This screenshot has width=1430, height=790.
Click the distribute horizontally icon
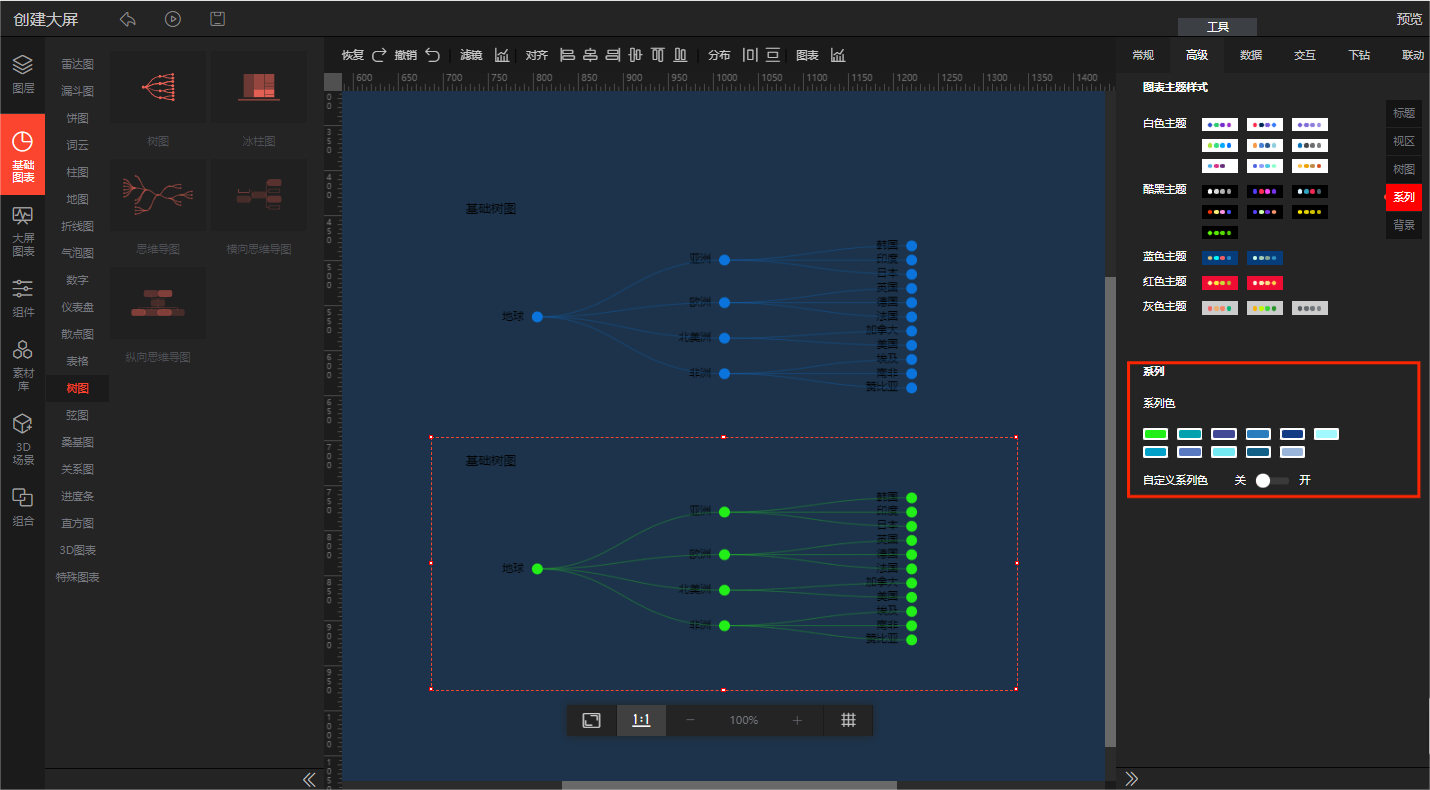(750, 55)
